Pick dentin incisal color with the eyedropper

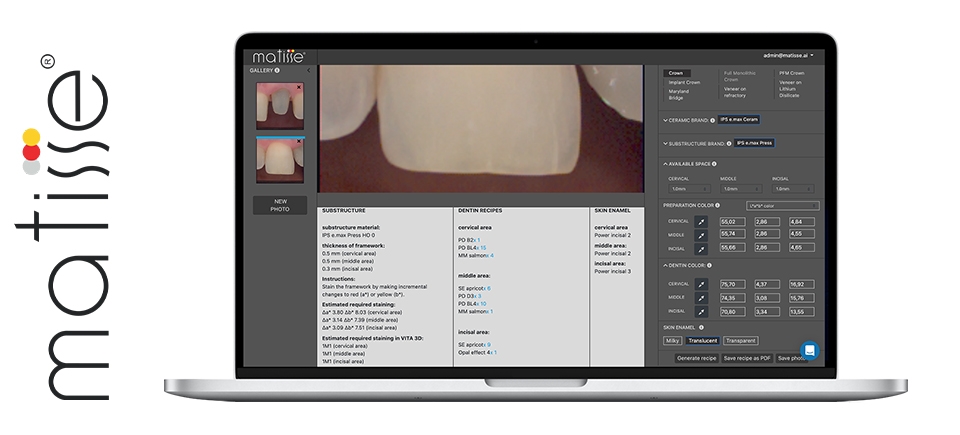702,312
